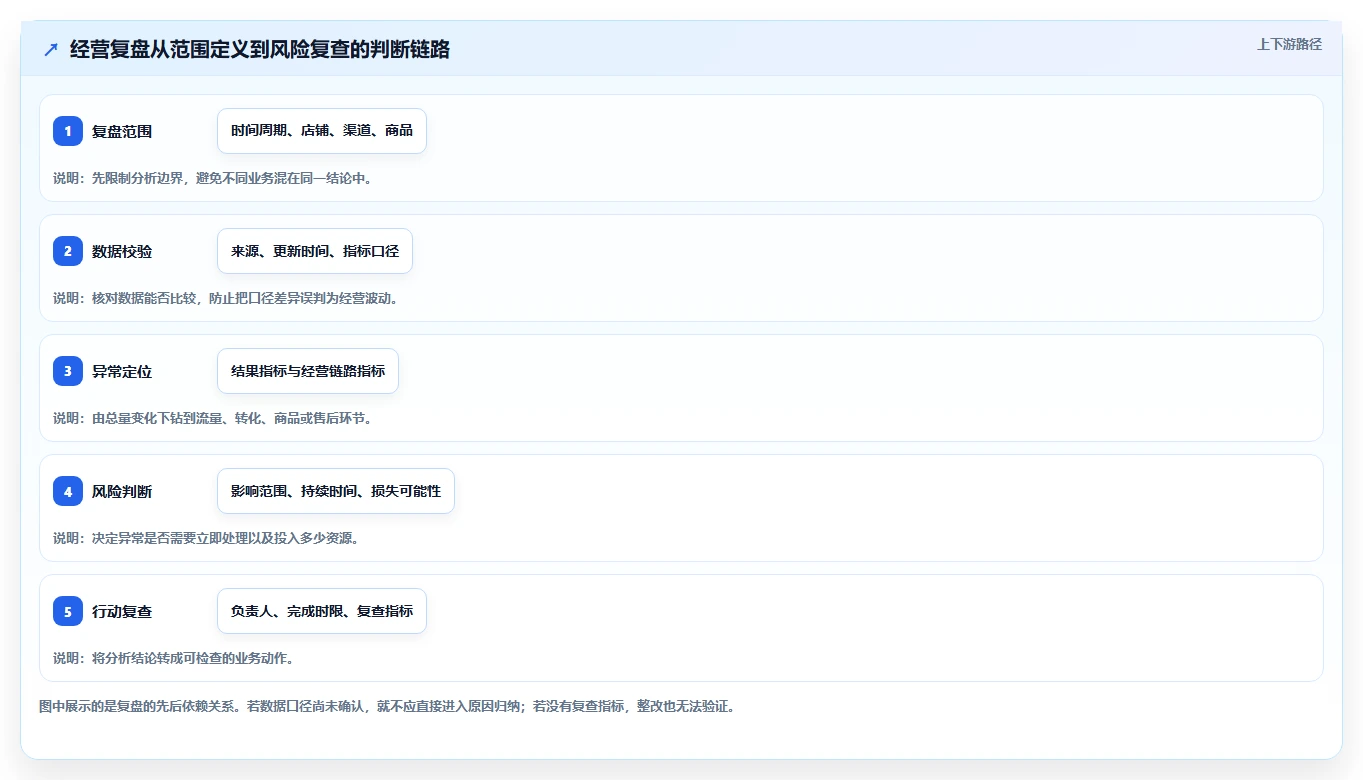
Task: Click the step 1 number badge
Action: 68,131
